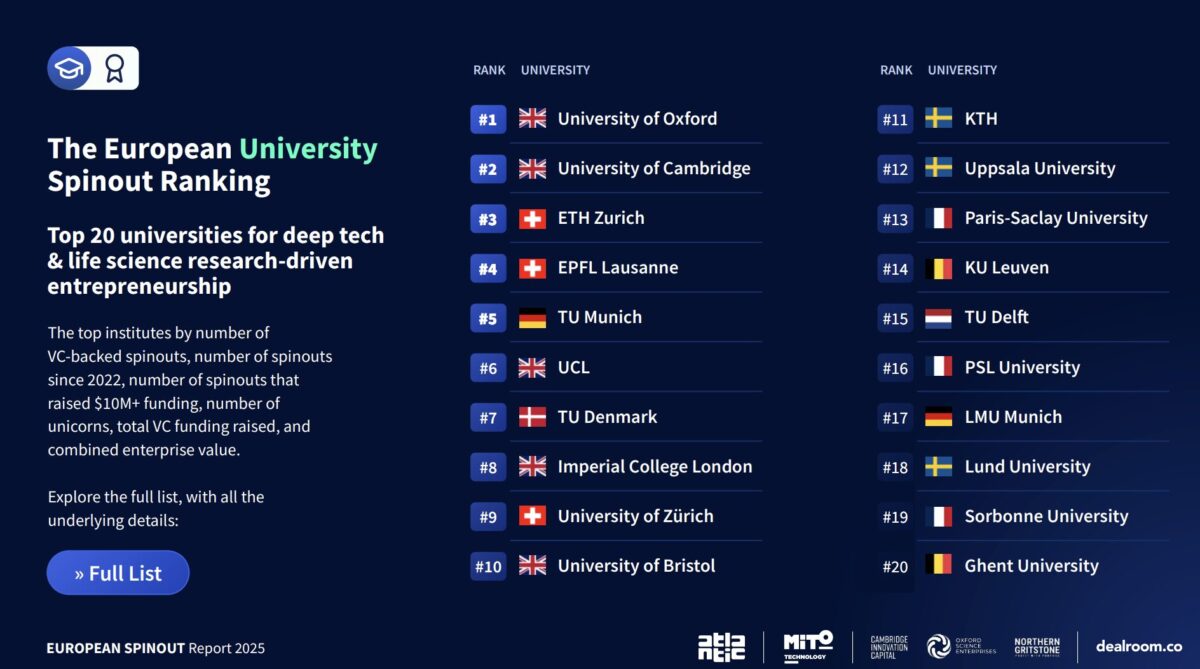Viewport: 1200px width, 669px height.
Task: Click the Belgian flag beside KU Leuven
Action: pos(940,267)
